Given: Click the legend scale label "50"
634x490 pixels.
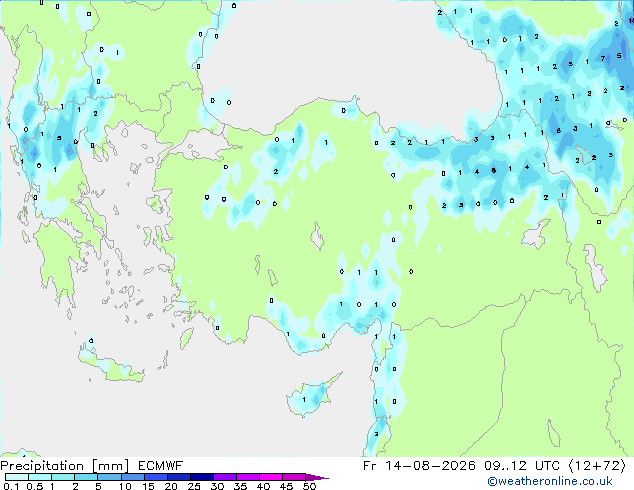Looking at the screenshot, I should click(309, 486).
